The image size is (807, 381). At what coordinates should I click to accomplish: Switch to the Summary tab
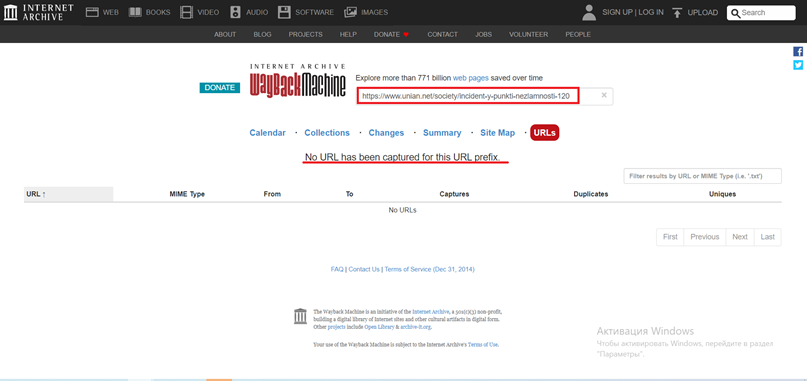(442, 133)
